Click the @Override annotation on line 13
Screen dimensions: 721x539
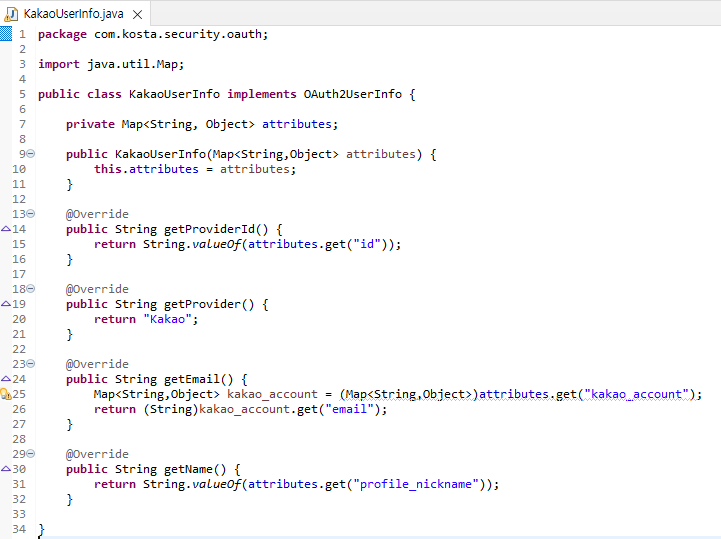coord(97,214)
